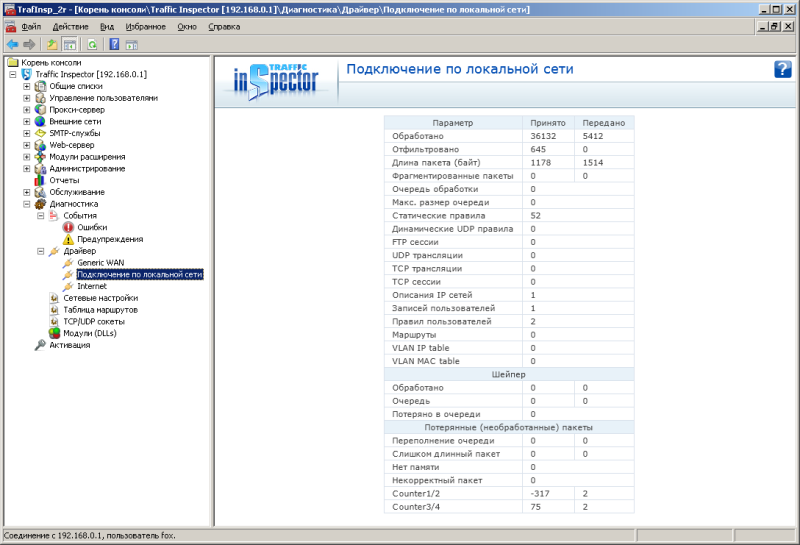The height and width of the screenshot is (545, 800).
Task: Collapse the Драйвер node
Action: point(41,251)
